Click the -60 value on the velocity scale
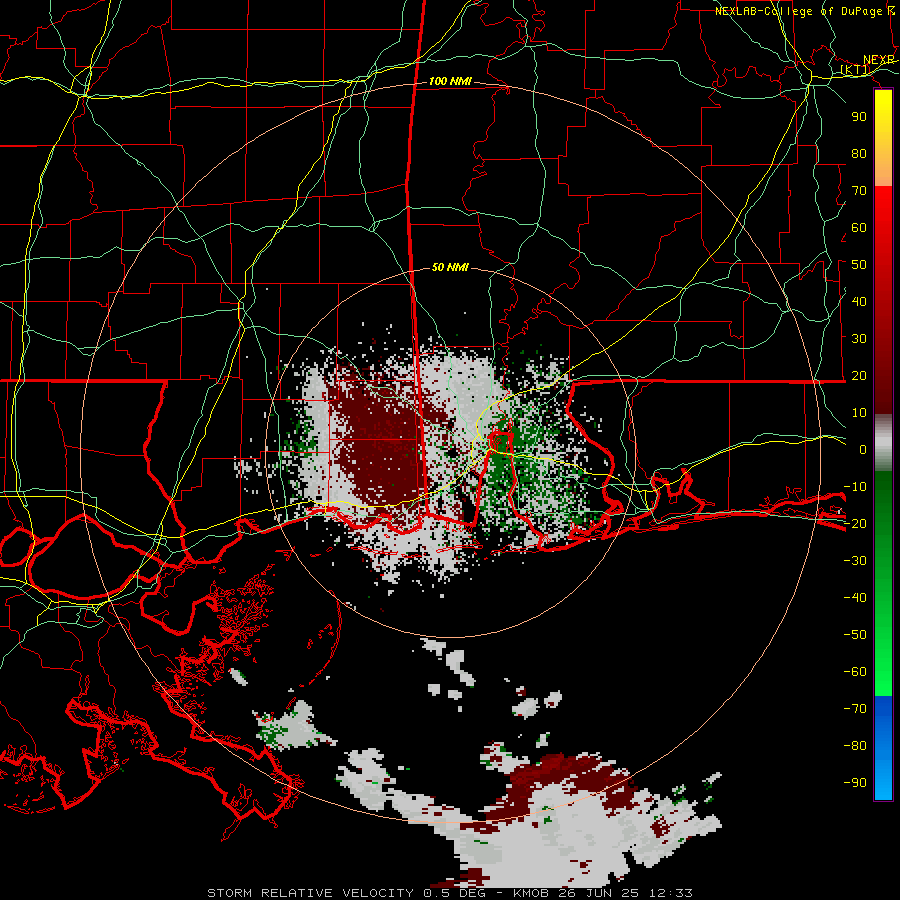The width and height of the screenshot is (900, 900). [x=855, y=672]
